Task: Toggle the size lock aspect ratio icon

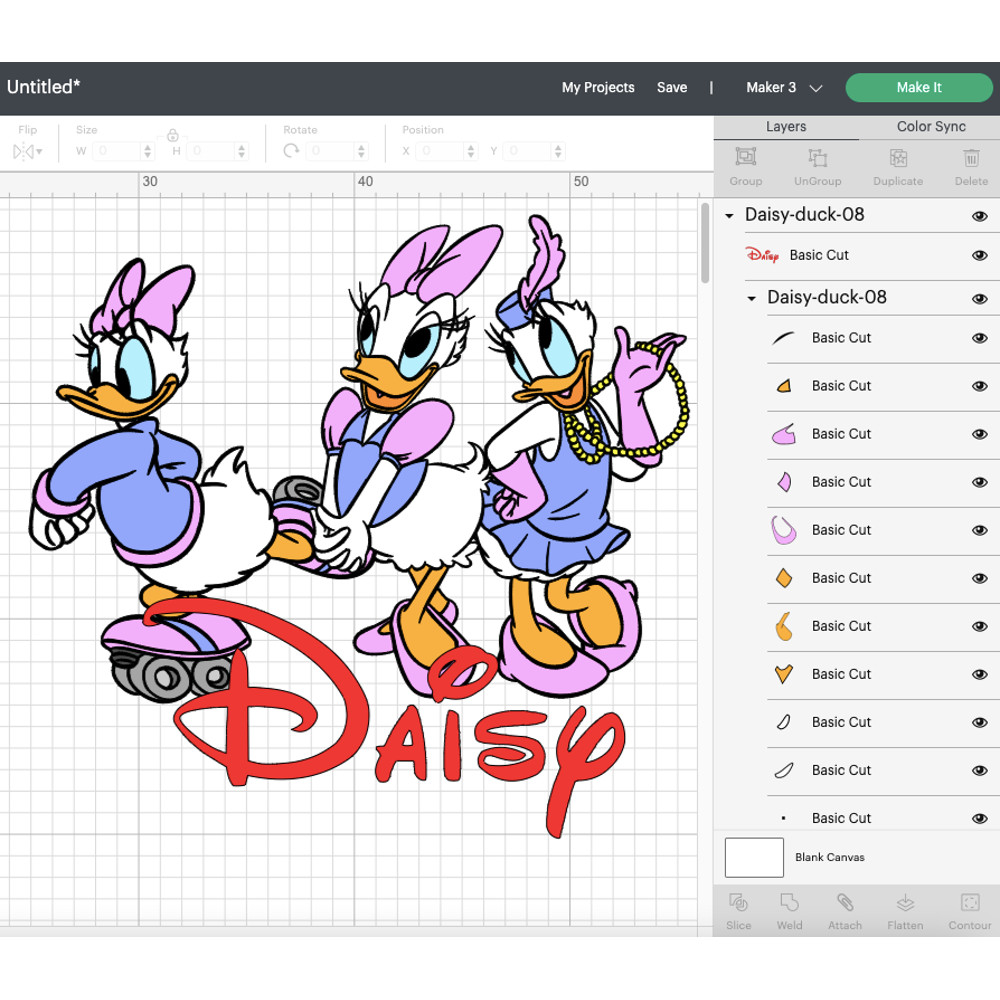Action: click(x=173, y=133)
